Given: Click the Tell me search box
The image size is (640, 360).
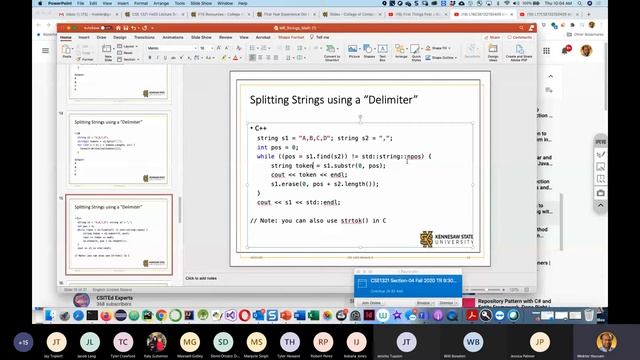Looking at the screenshot, I should pyautogui.click(x=320, y=37).
